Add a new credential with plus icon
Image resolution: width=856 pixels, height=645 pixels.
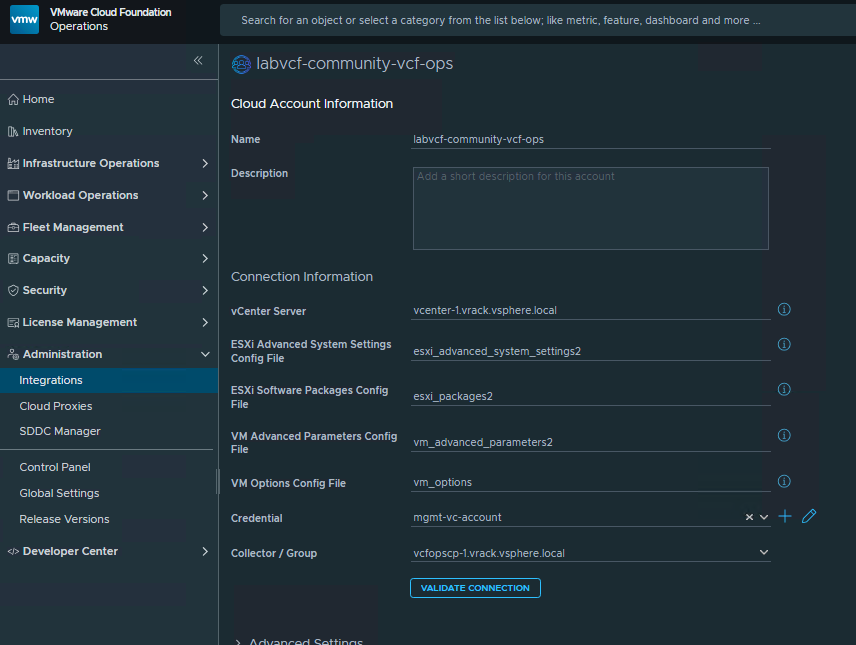[x=785, y=516]
